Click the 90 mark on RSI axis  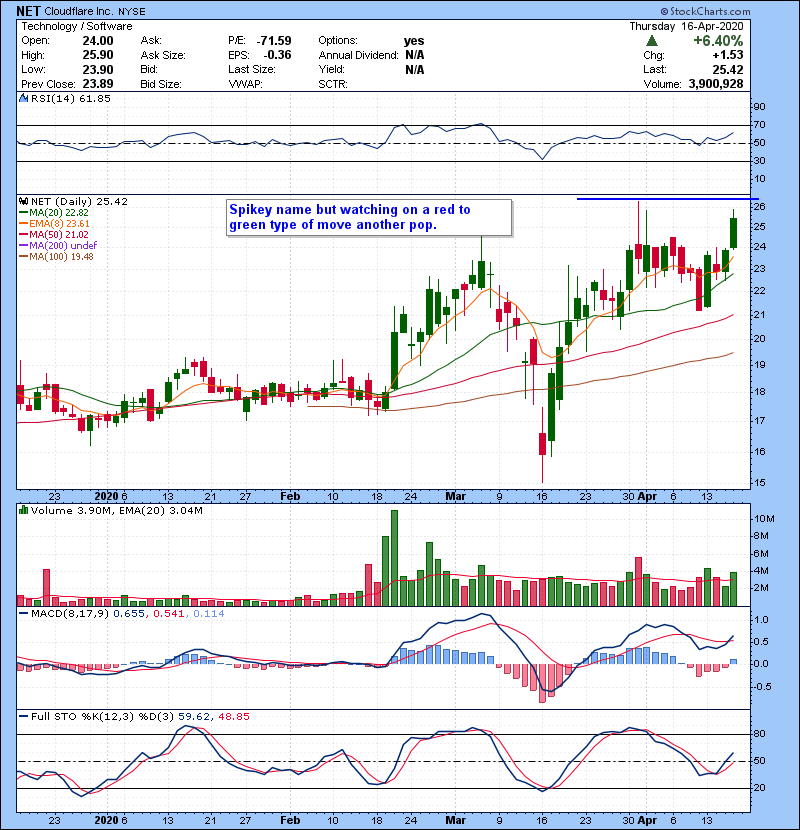pyautogui.click(x=759, y=106)
